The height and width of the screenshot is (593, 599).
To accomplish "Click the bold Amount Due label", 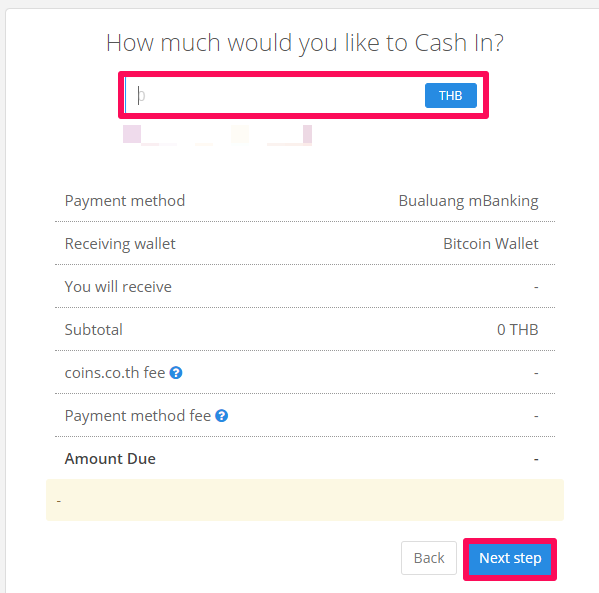I will [110, 459].
